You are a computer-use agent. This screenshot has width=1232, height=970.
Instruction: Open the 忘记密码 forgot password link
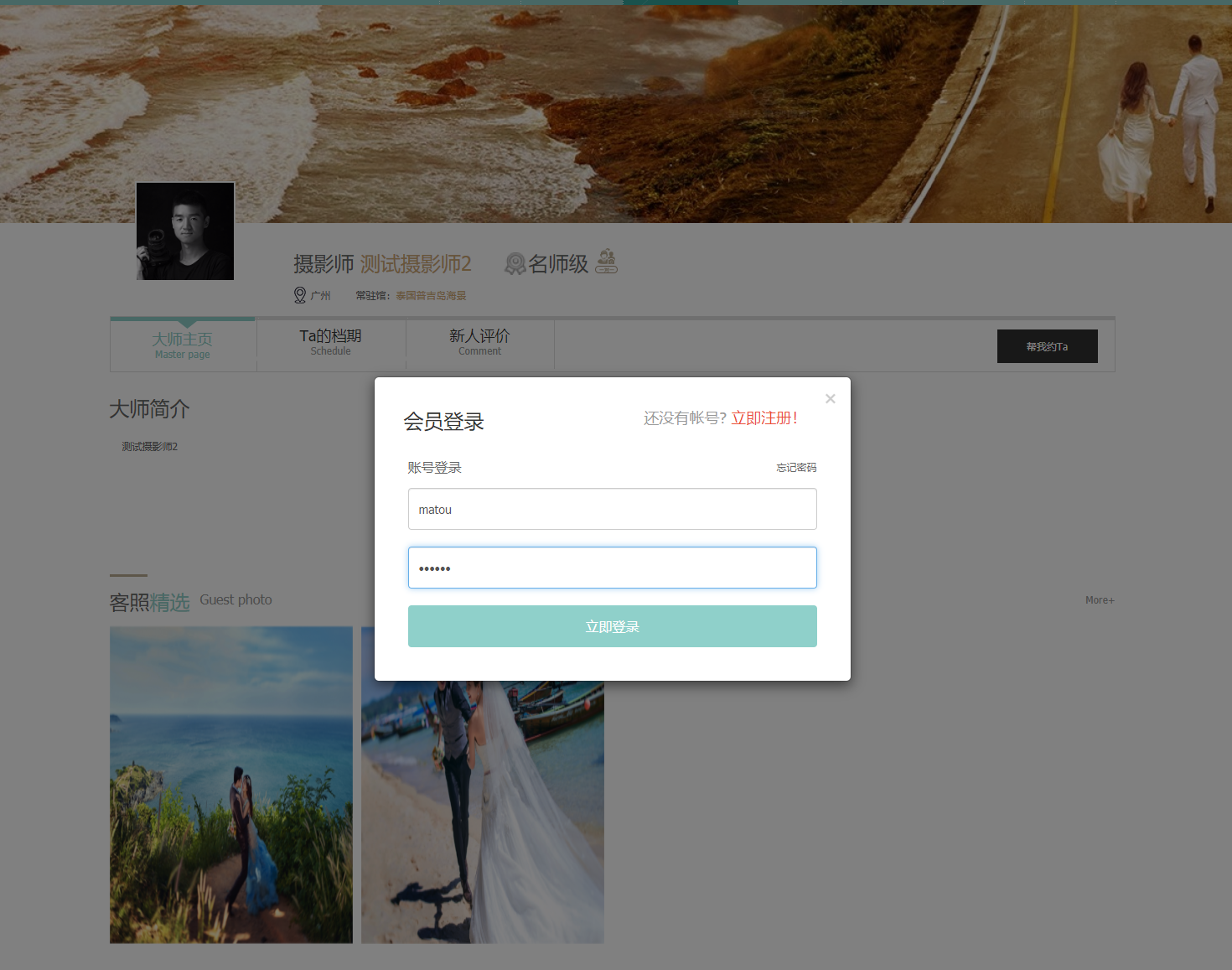click(x=796, y=468)
